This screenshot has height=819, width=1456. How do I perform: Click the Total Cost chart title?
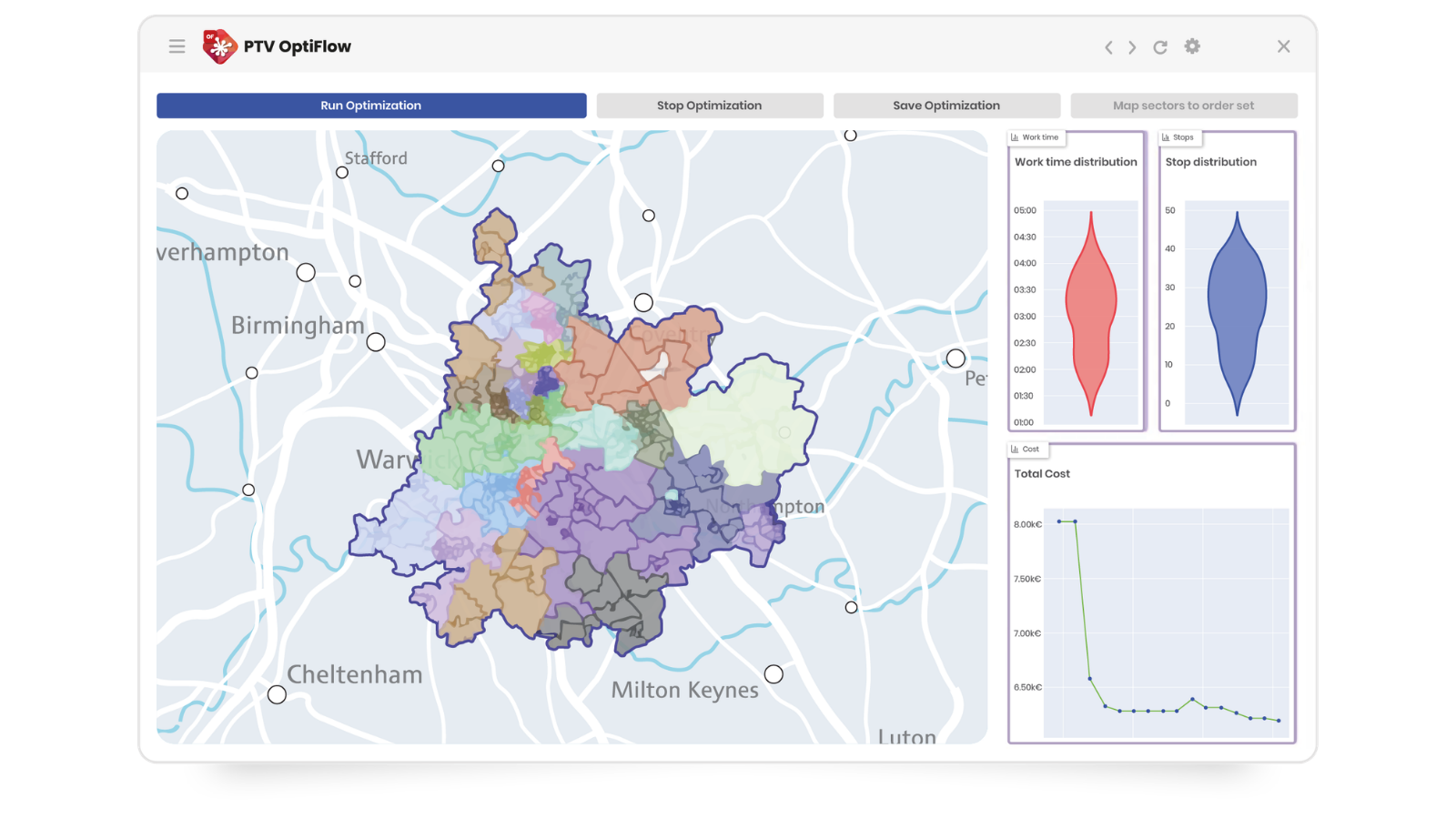click(x=1042, y=474)
